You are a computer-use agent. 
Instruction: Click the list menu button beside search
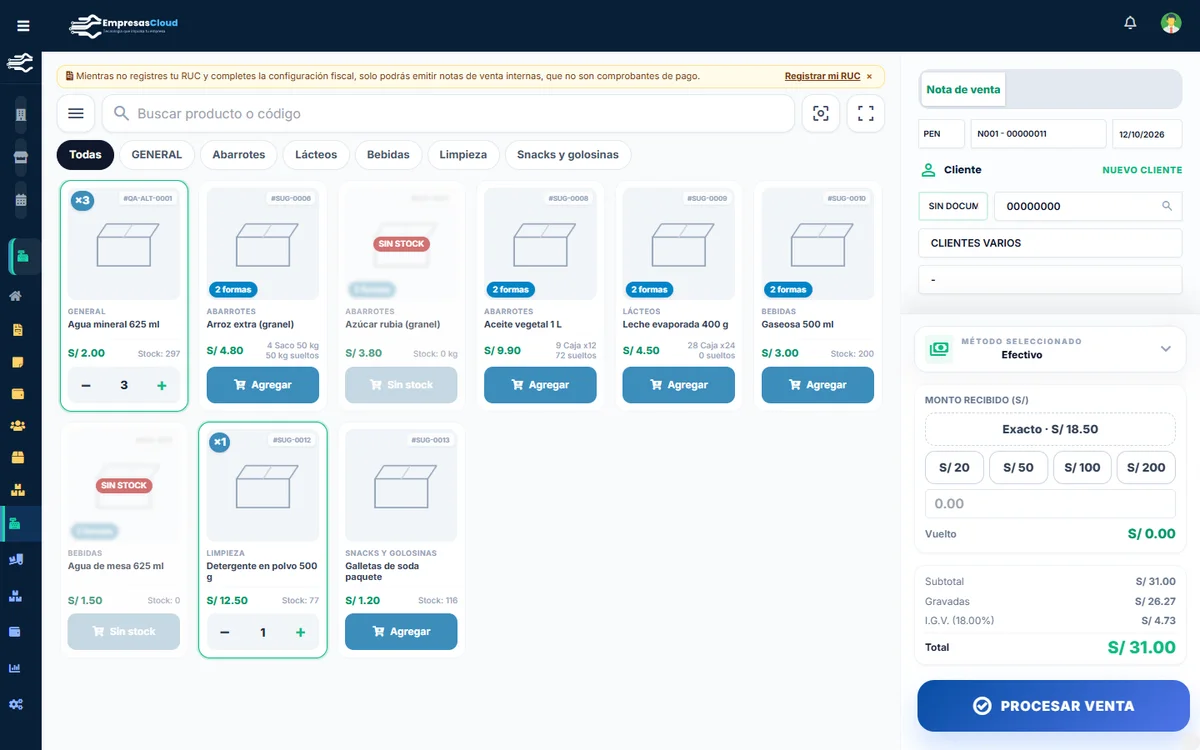[76, 113]
